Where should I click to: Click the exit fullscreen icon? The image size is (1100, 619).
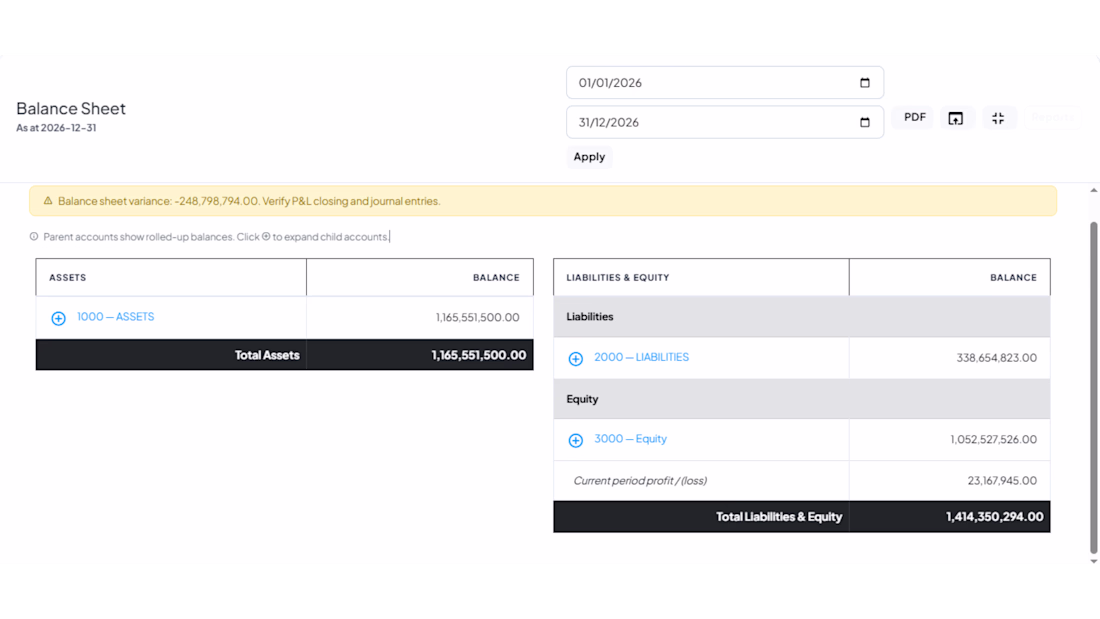[x=998, y=118]
